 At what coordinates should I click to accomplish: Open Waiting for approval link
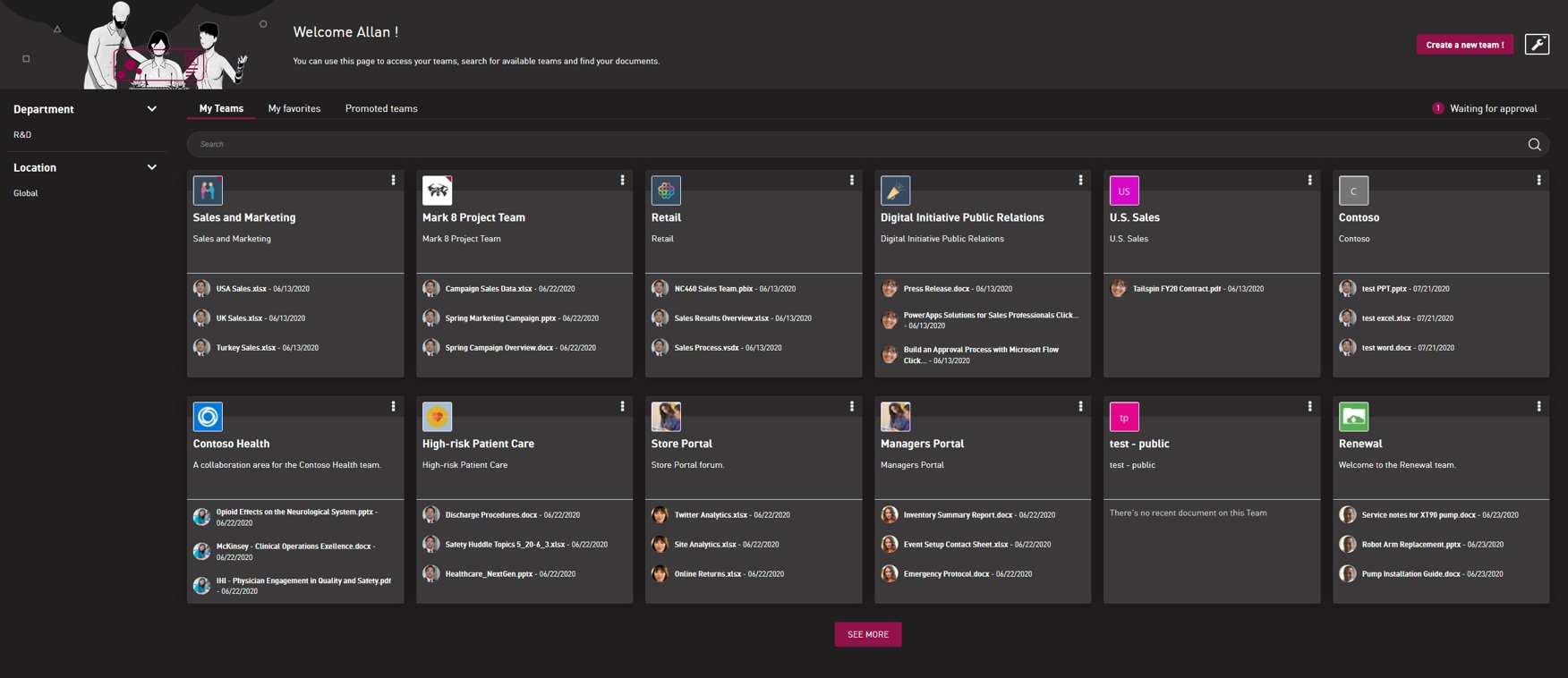(x=1493, y=108)
